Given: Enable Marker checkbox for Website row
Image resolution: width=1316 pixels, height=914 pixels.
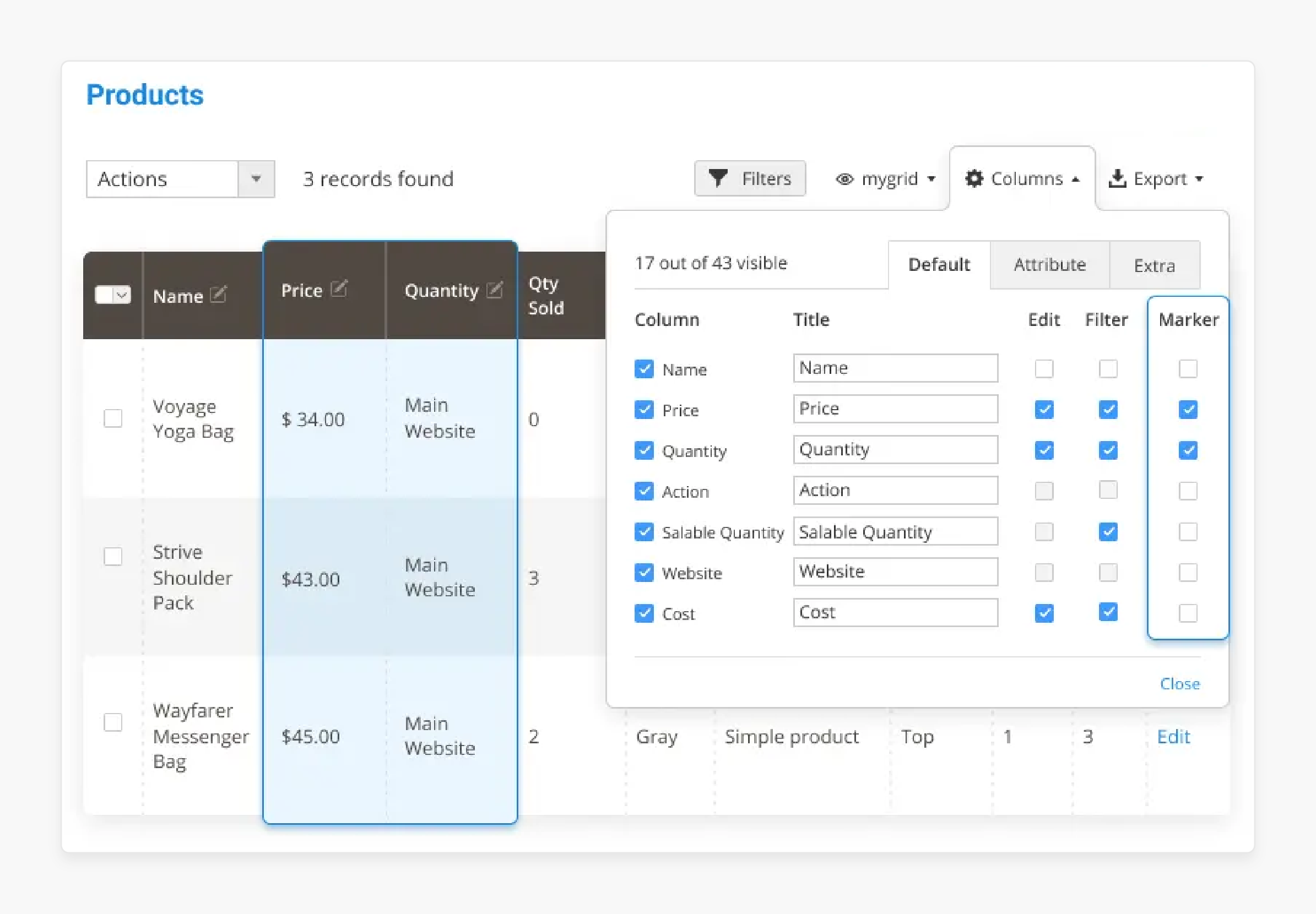Looking at the screenshot, I should 1188,572.
